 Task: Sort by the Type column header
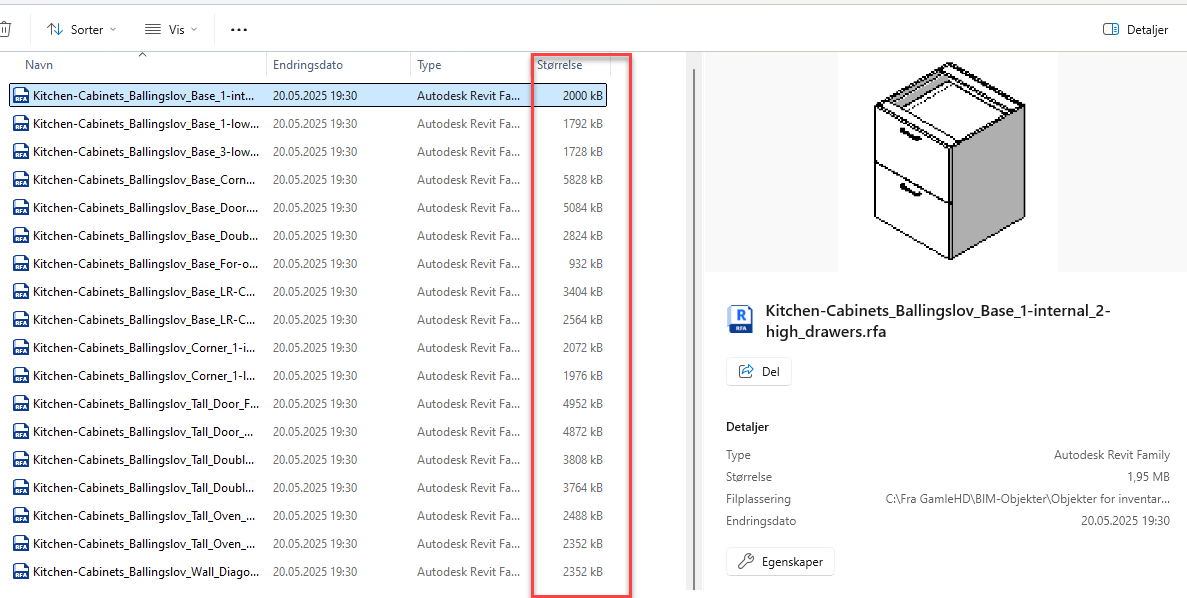pos(429,65)
